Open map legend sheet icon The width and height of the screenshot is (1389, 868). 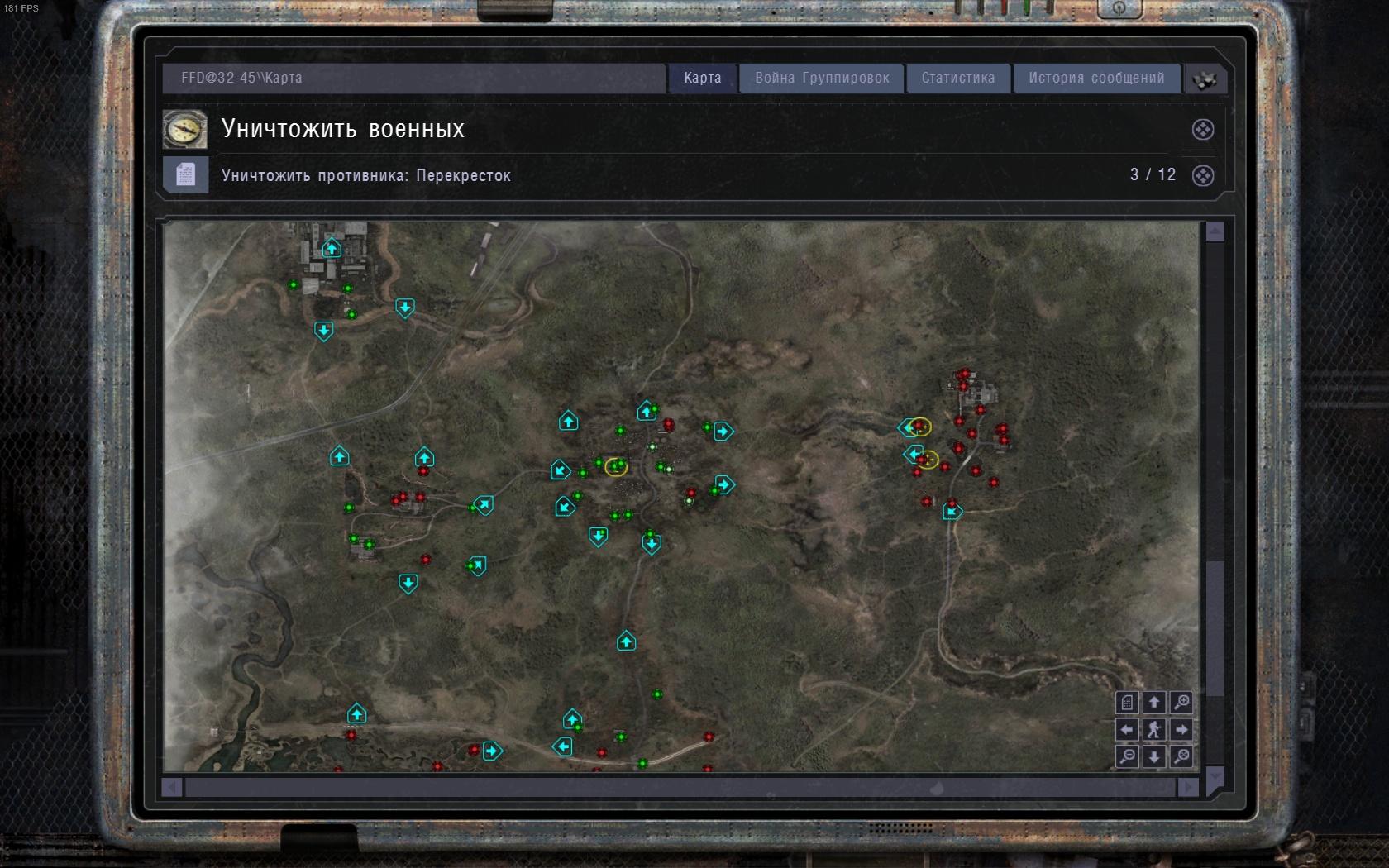tap(1127, 703)
